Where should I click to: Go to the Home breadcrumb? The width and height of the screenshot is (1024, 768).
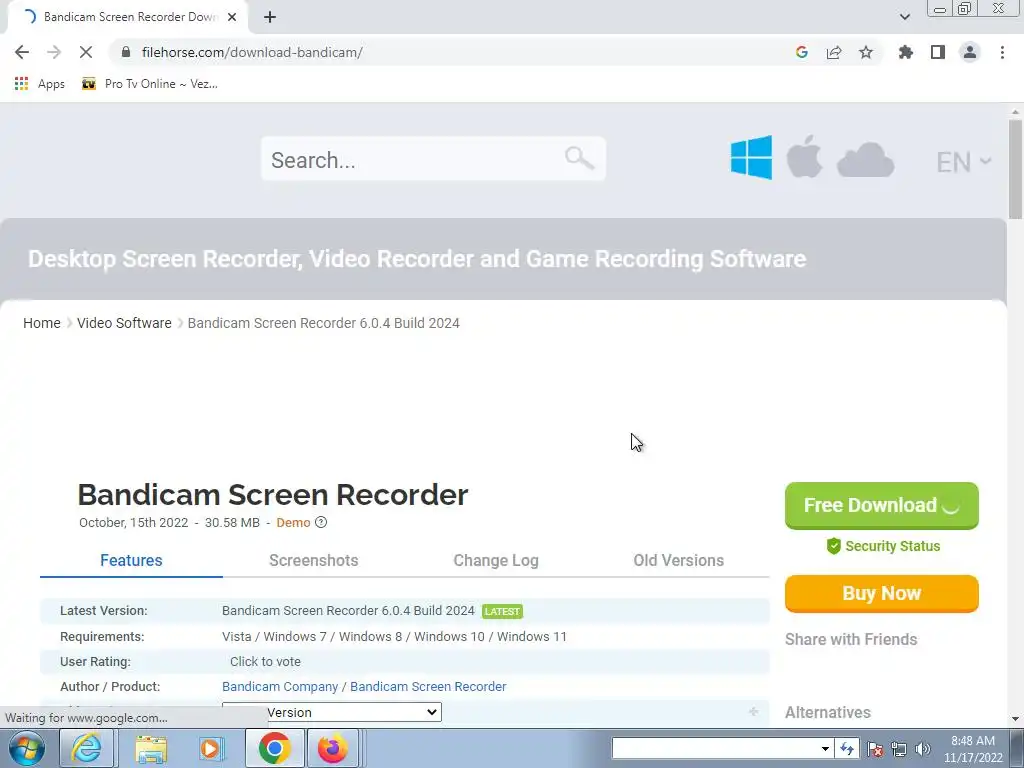(x=42, y=323)
